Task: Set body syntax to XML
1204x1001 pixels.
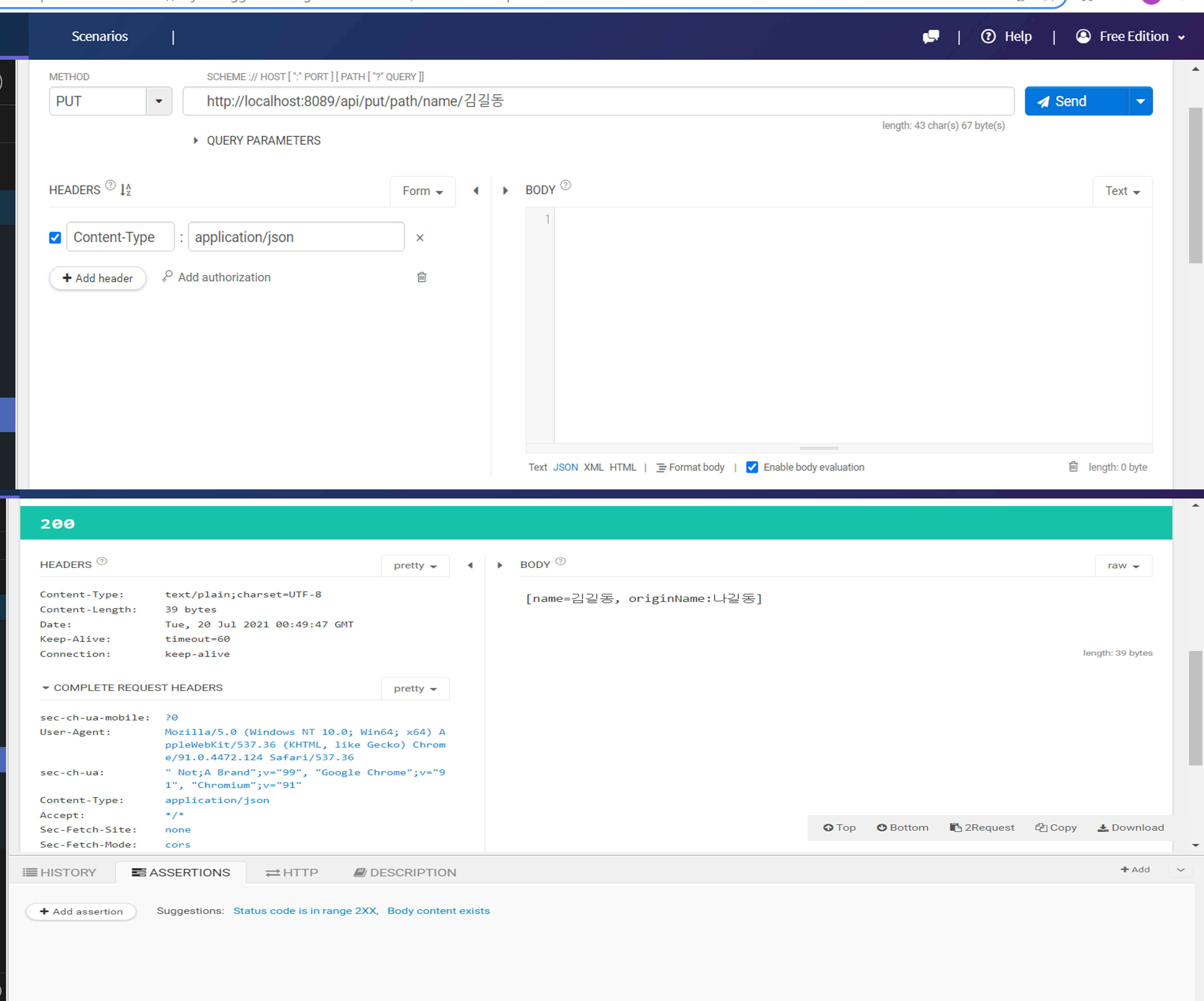Action: 594,467
